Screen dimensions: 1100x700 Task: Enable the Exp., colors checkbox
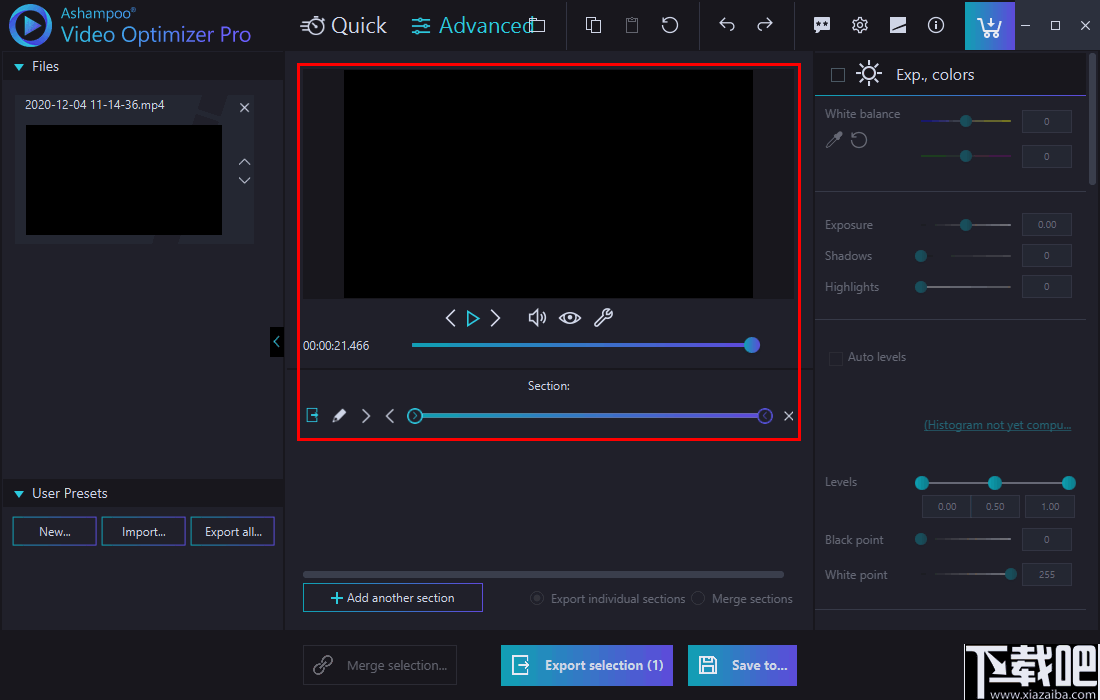tap(837, 73)
